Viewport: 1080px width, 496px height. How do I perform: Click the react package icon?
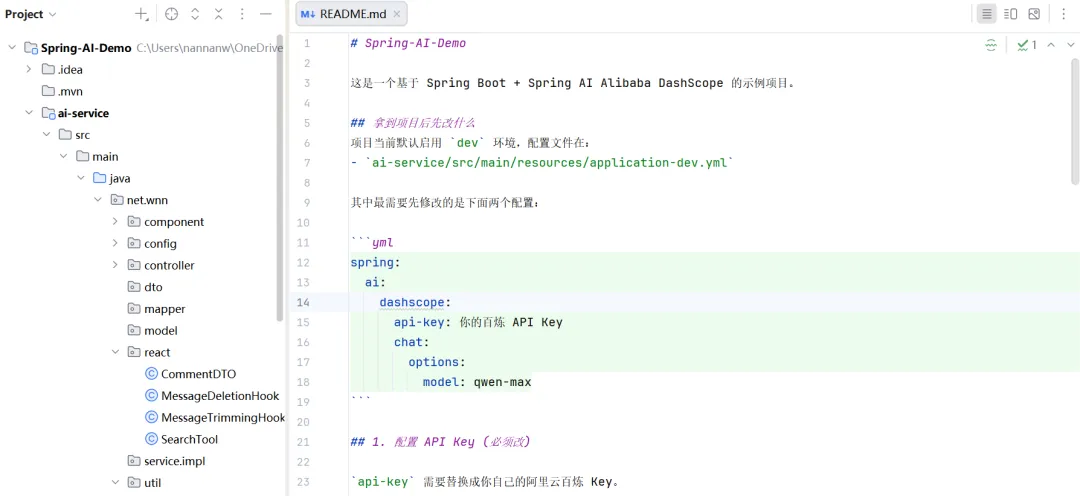(x=134, y=352)
